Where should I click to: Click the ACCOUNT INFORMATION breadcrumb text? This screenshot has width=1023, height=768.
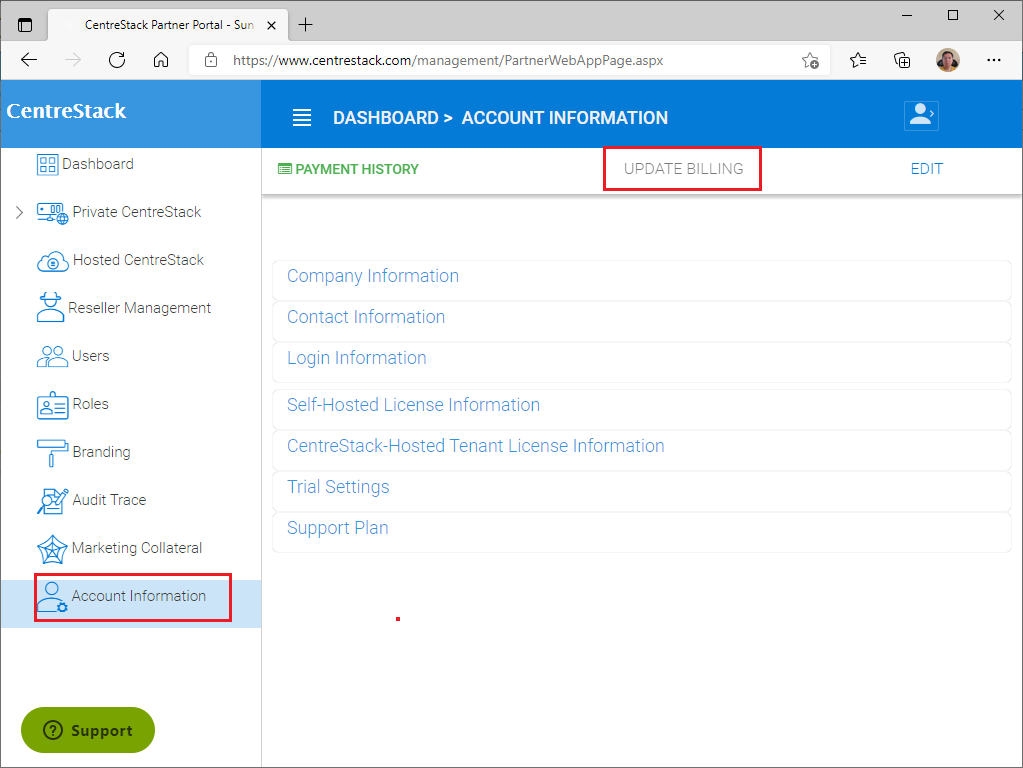[565, 118]
